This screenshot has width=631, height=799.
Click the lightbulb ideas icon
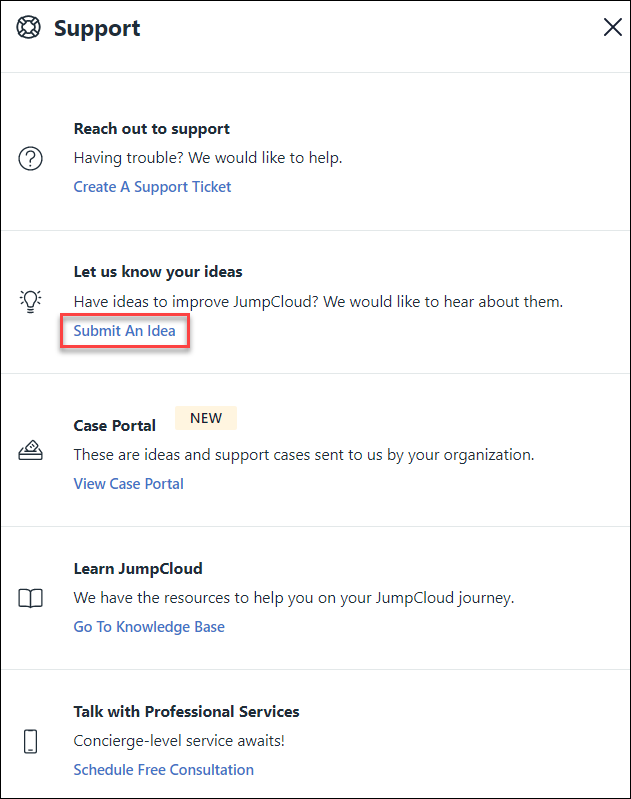point(31,301)
